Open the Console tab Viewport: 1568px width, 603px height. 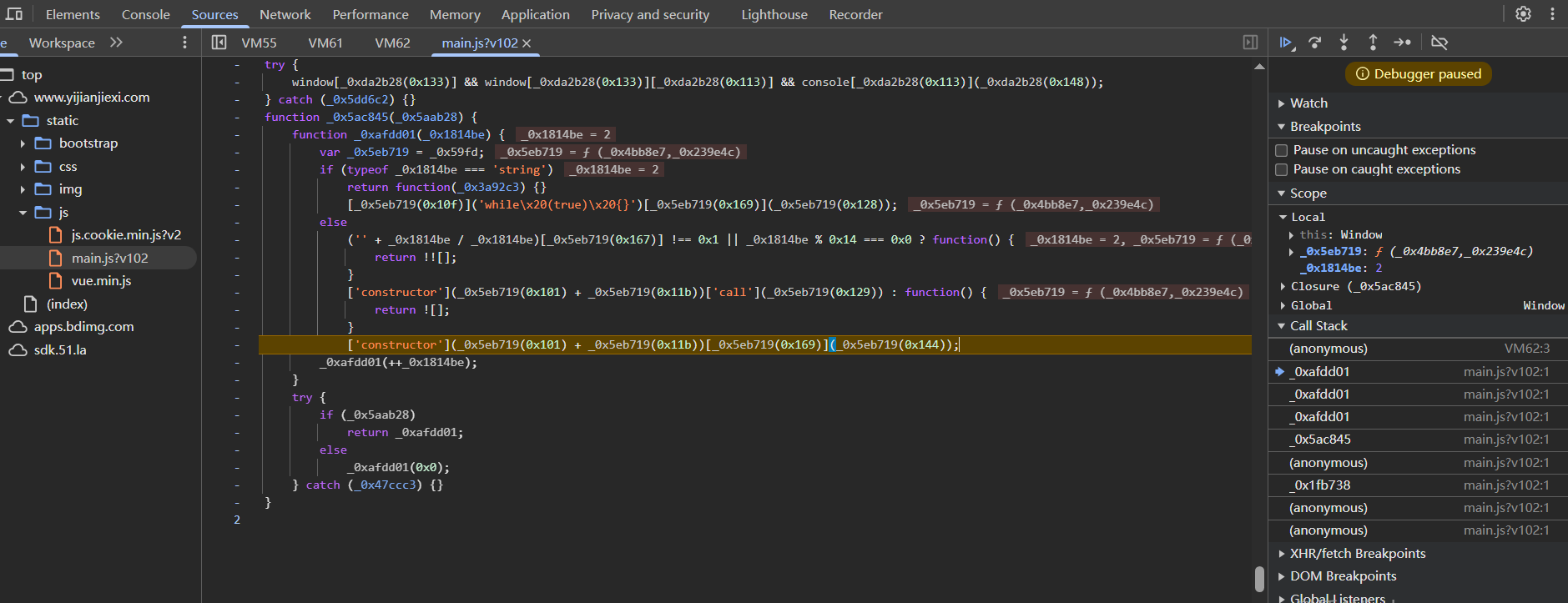tap(145, 14)
